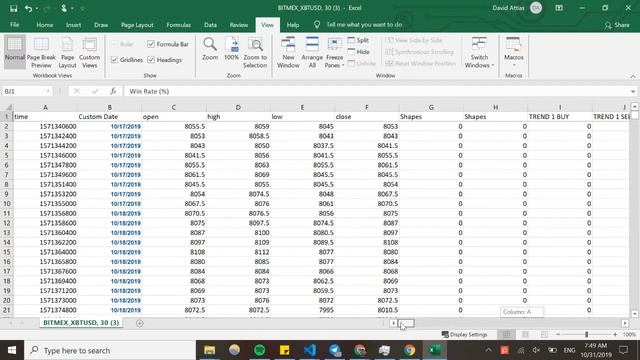Switch to Page Break Preview
The height and width of the screenshot is (360, 640).
pos(41,52)
